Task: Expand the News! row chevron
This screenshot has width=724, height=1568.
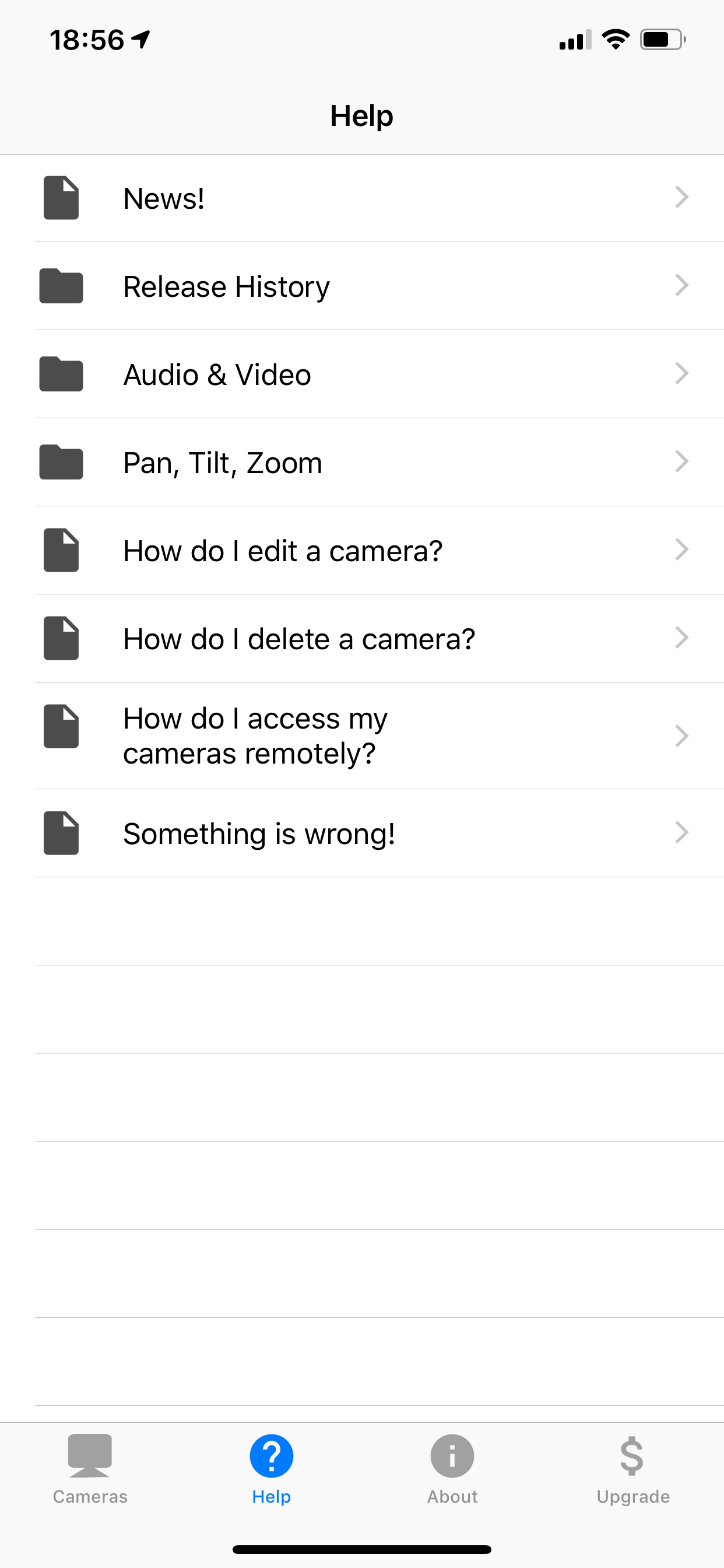Action: click(x=681, y=197)
